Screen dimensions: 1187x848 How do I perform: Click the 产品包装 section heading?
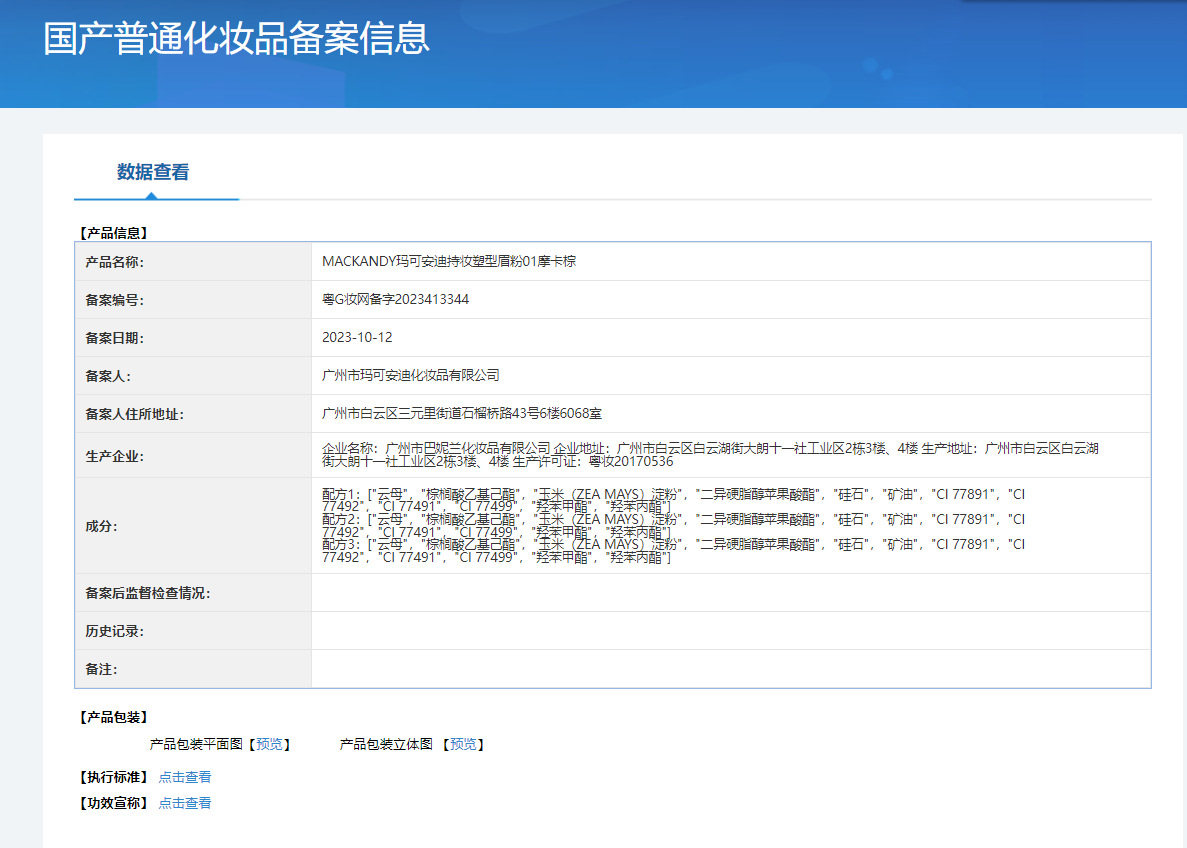coord(114,716)
